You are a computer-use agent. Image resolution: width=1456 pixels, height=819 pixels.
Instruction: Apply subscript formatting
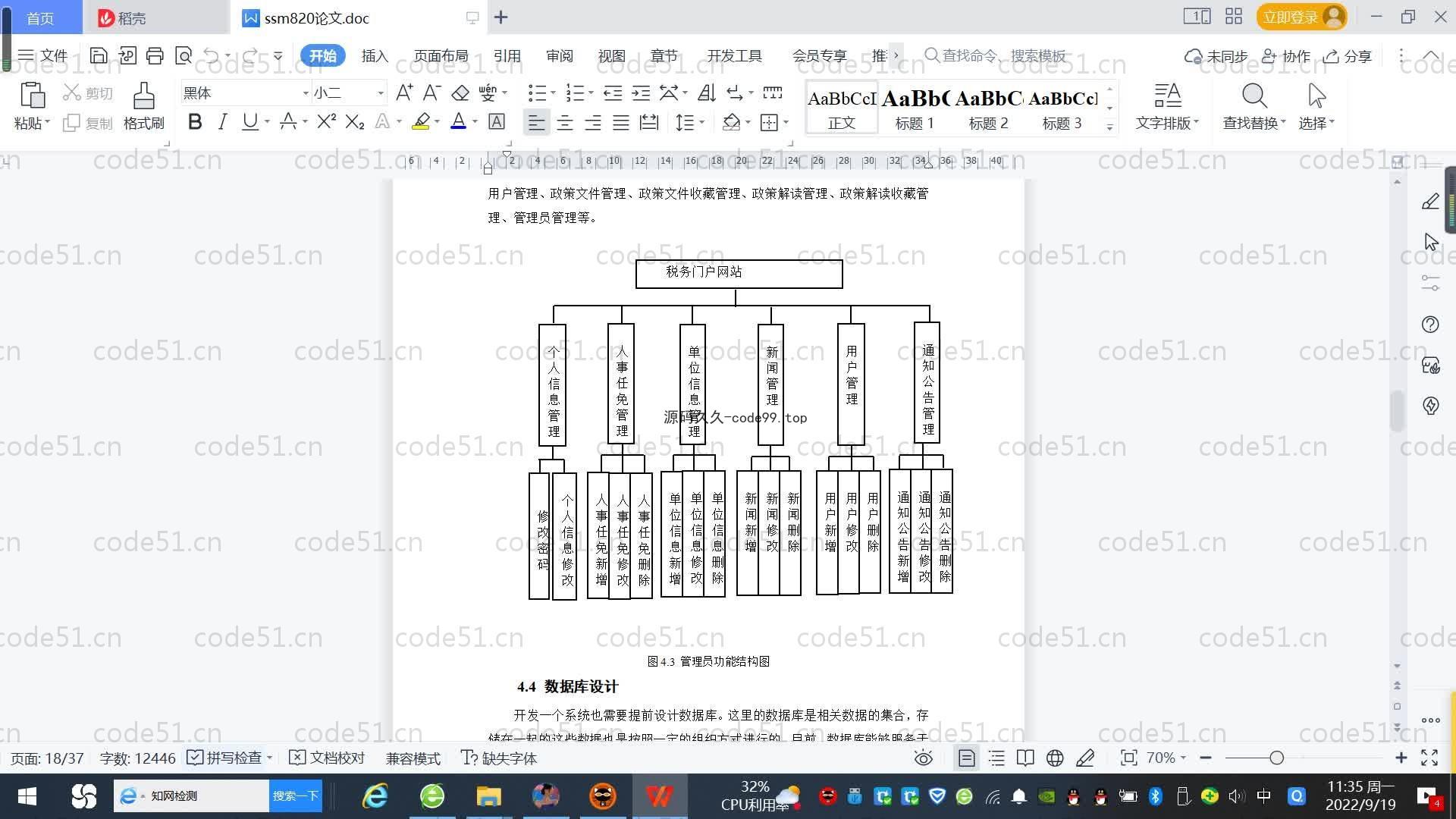(355, 122)
